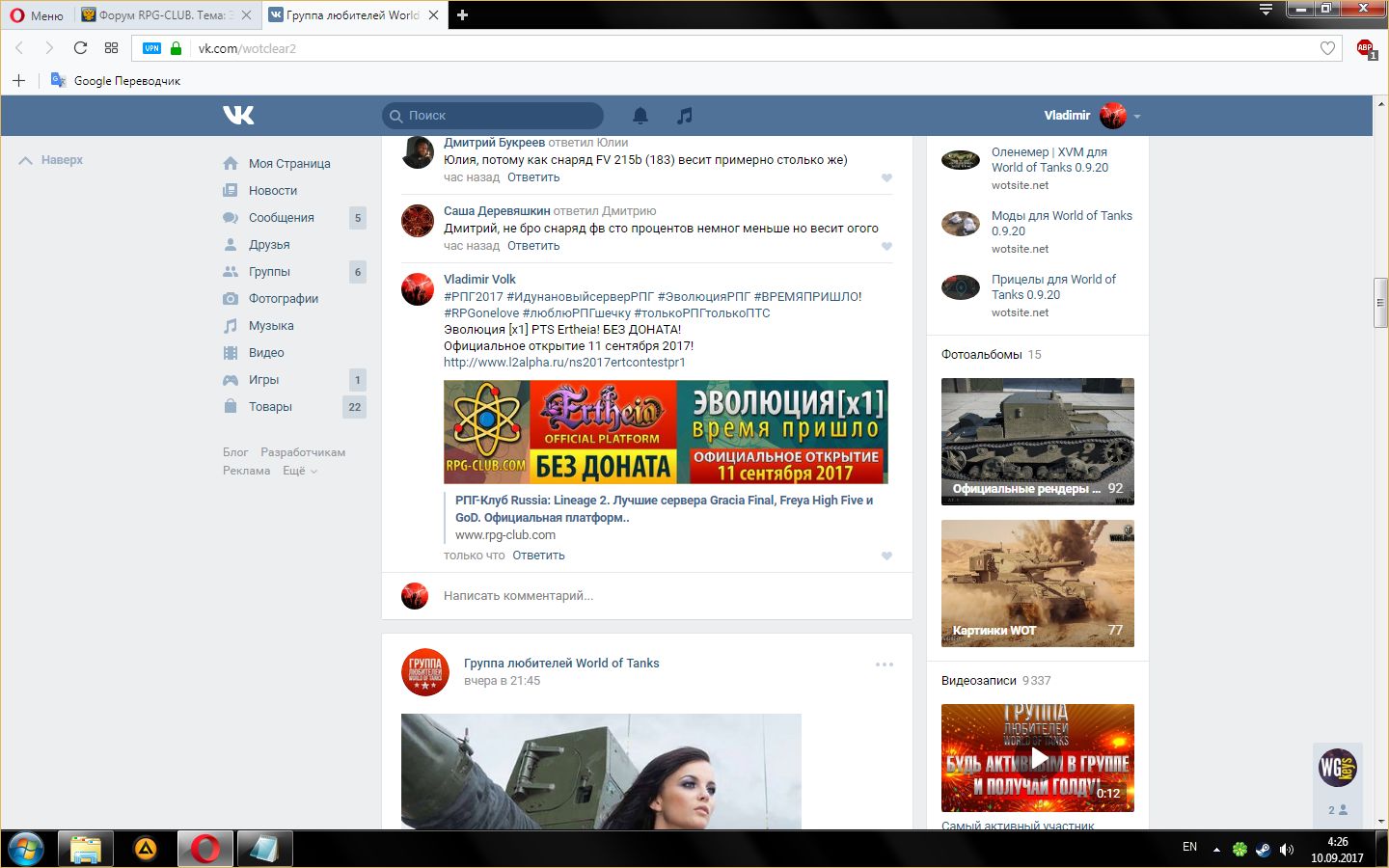Click the page vertical scrollbar thumb
The height and width of the screenshot is (868, 1389).
(1380, 303)
